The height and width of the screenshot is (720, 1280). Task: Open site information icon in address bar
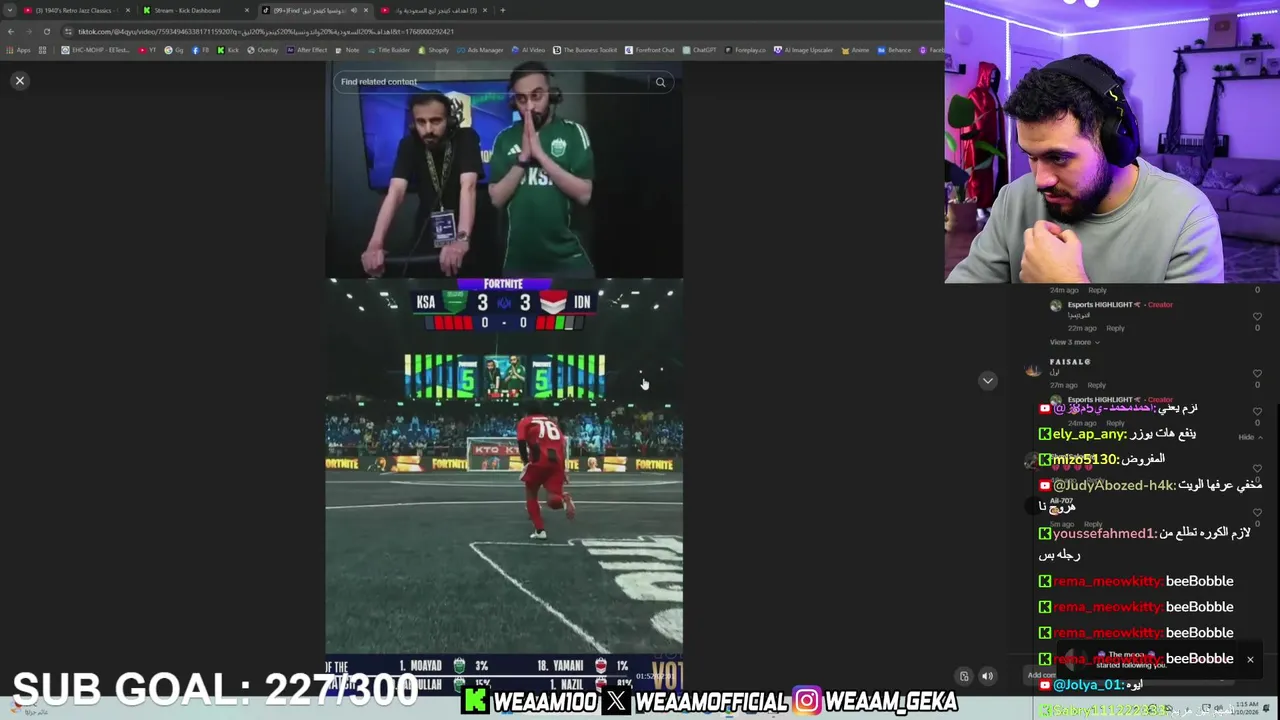point(68,31)
